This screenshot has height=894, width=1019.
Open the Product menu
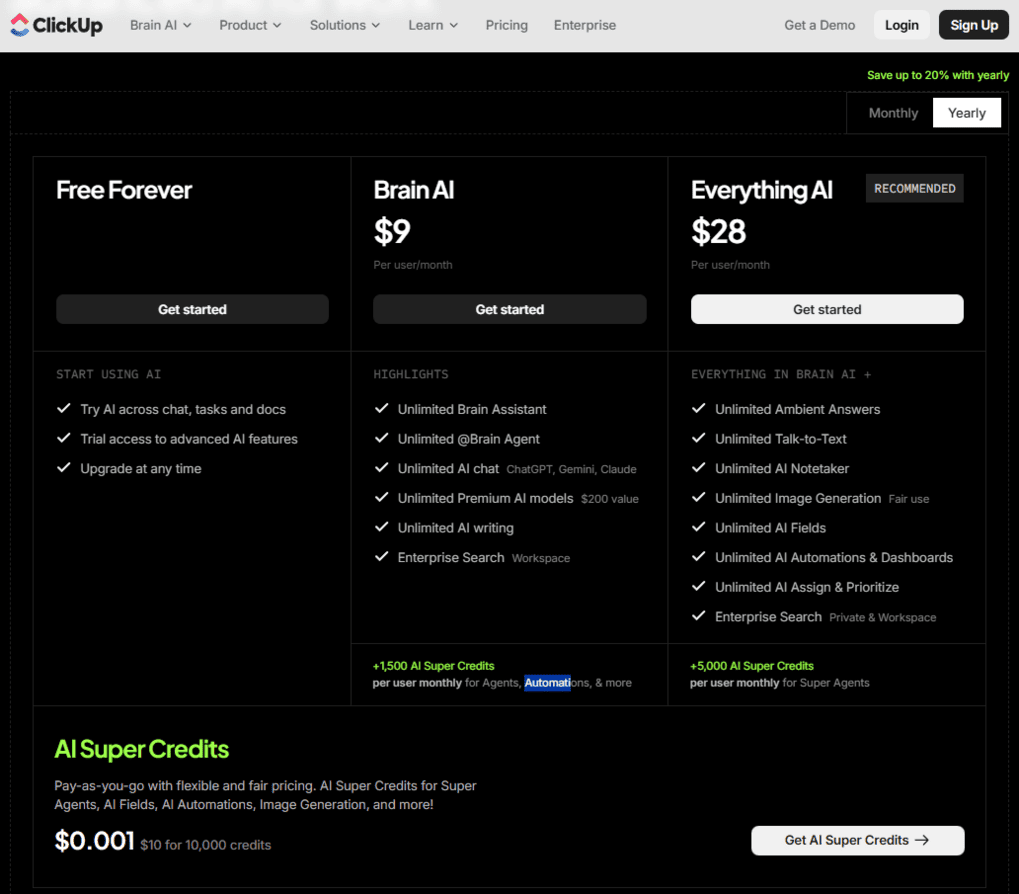249,25
